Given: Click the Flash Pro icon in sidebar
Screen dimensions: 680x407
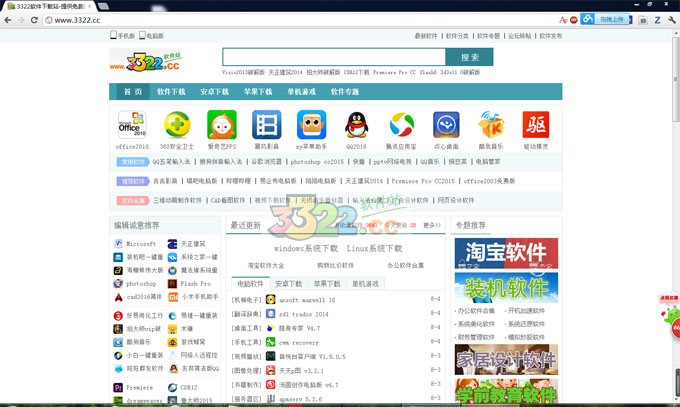Looking at the screenshot, I should point(173,283).
